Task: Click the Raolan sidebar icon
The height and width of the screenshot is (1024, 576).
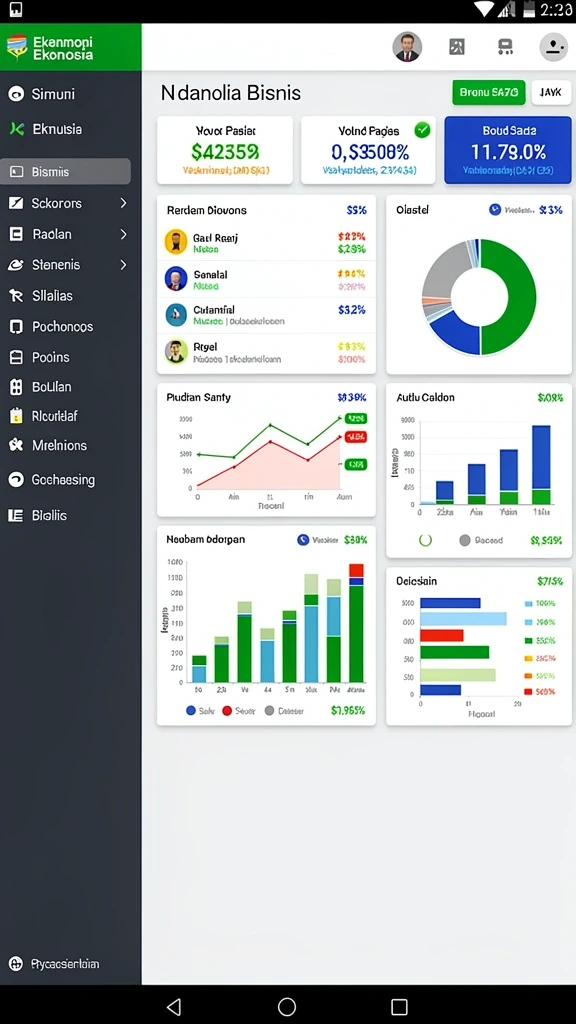Action: 16,234
